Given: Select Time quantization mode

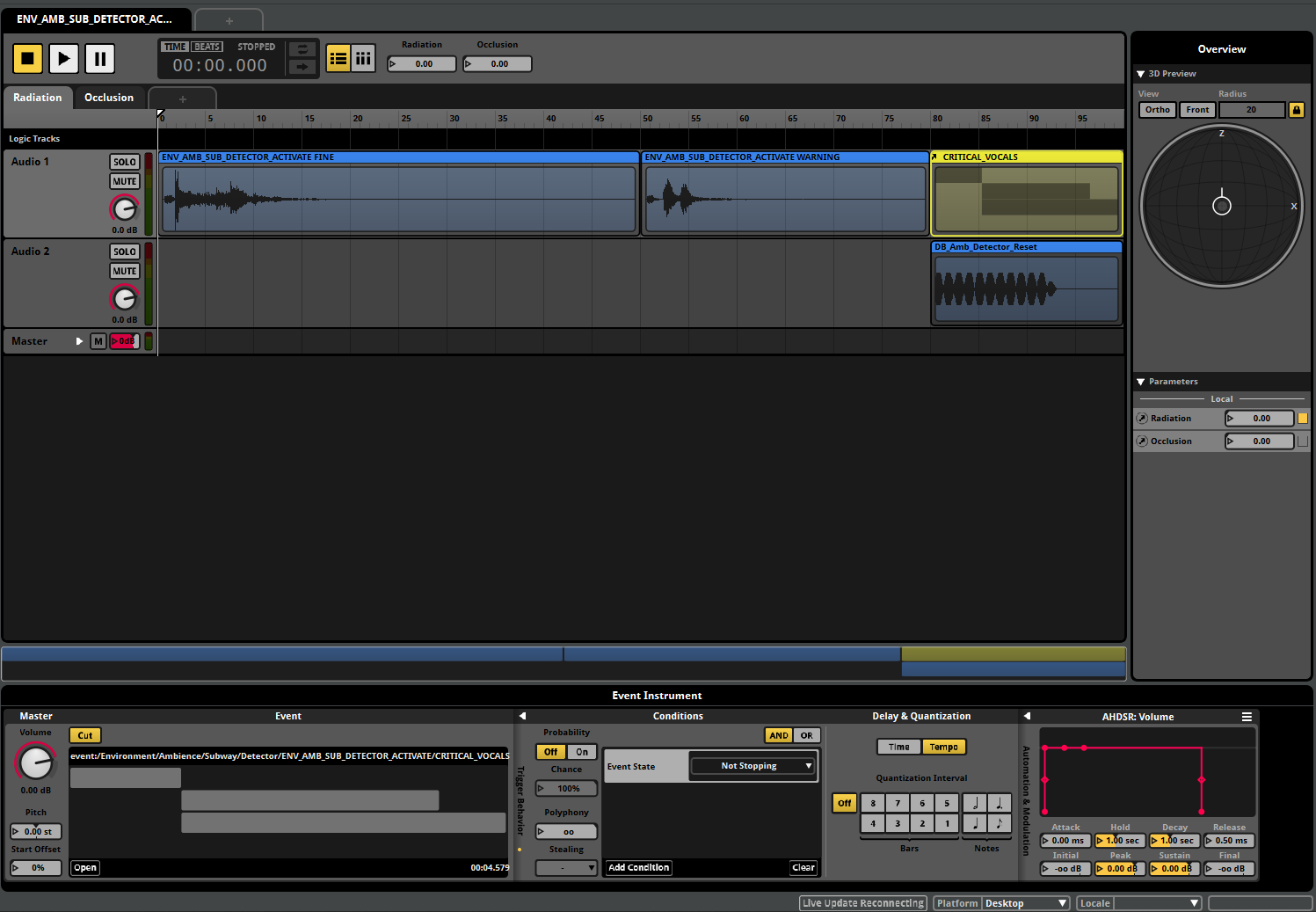Looking at the screenshot, I should point(898,747).
